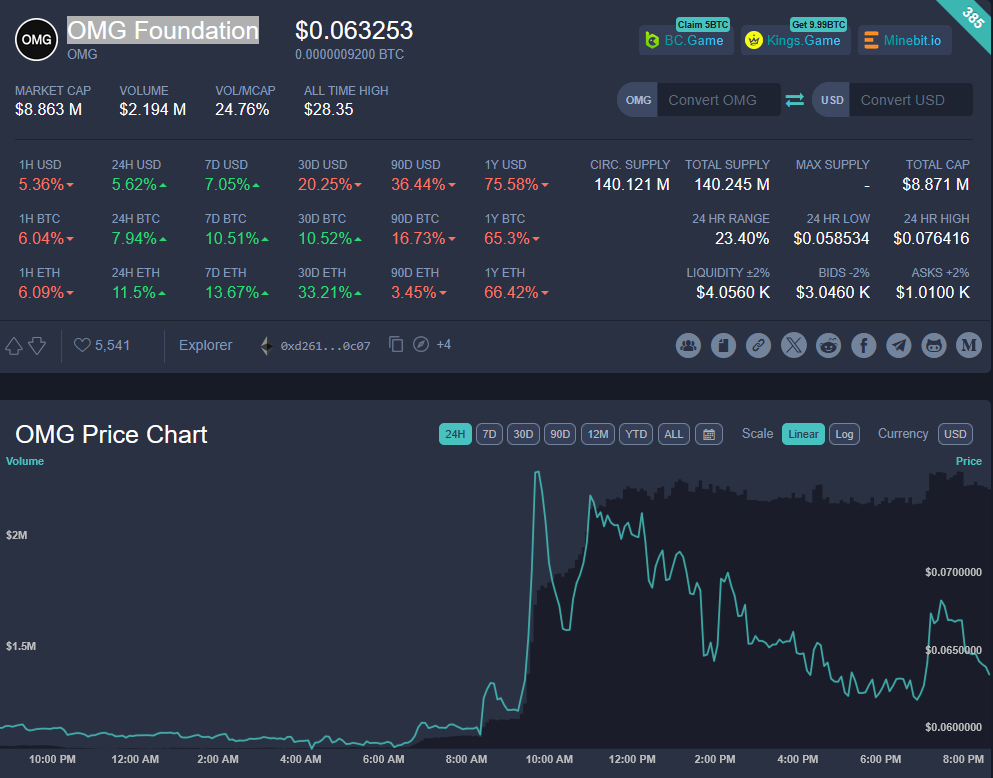993x778 pixels.
Task: Click the Get 9.99BTC badge
Action: click(818, 25)
